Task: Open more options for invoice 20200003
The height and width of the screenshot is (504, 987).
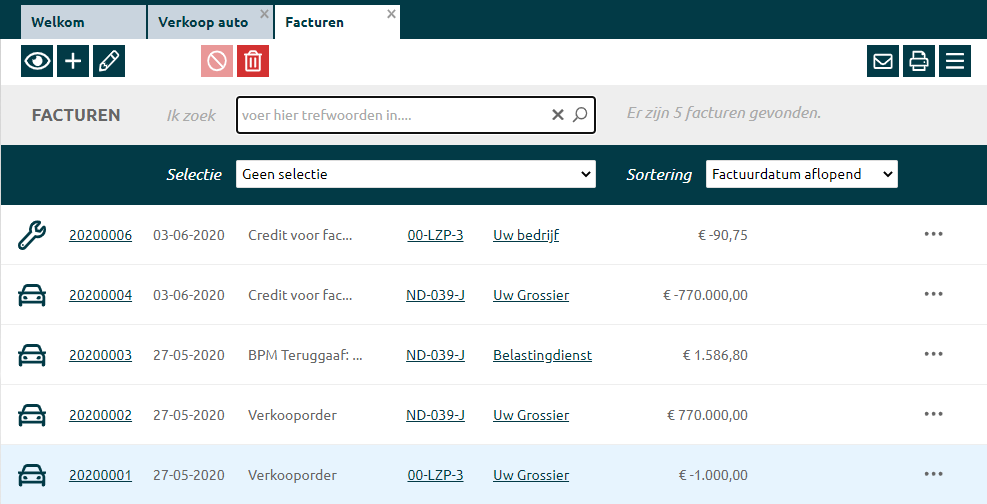Action: [x=934, y=354]
